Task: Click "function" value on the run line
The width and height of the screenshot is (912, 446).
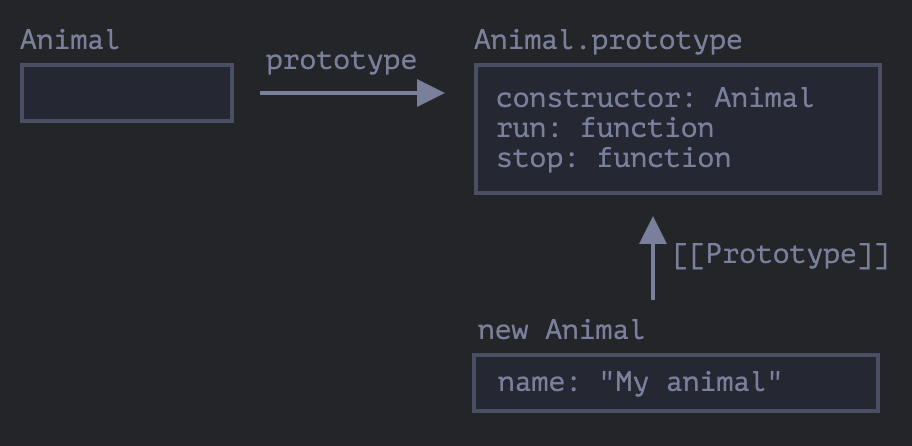Action: pos(647,128)
